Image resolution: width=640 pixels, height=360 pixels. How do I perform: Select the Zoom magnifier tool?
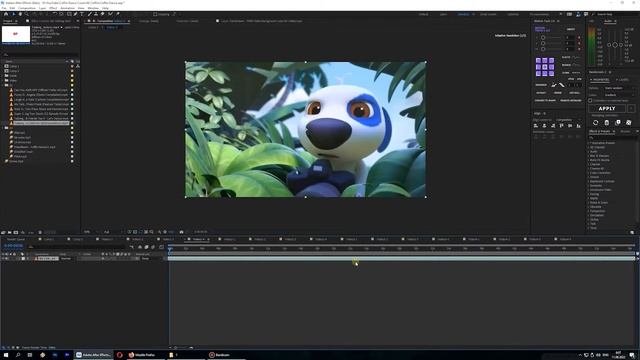point(27,14)
